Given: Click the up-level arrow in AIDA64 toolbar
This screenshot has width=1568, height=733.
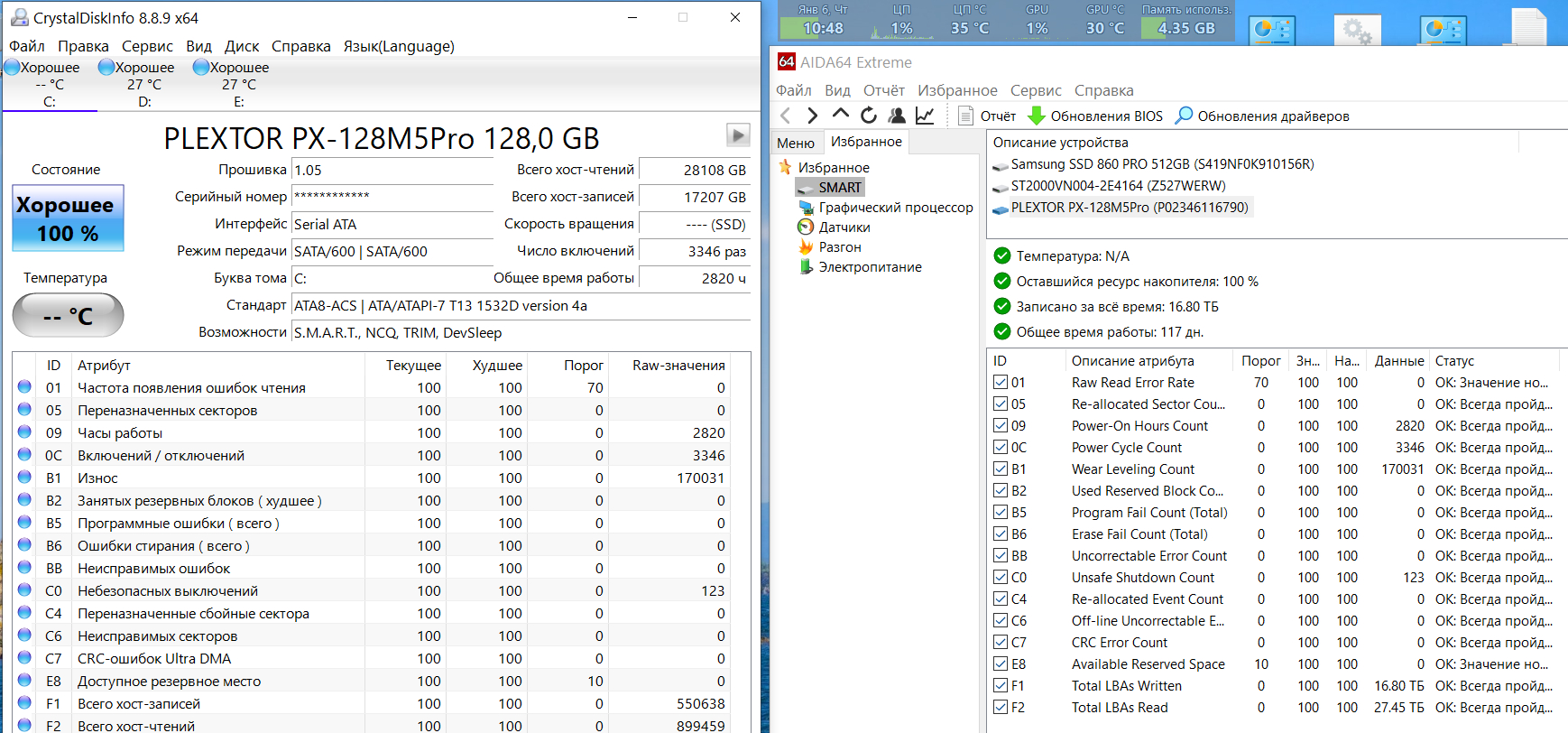Looking at the screenshot, I should coord(840,115).
